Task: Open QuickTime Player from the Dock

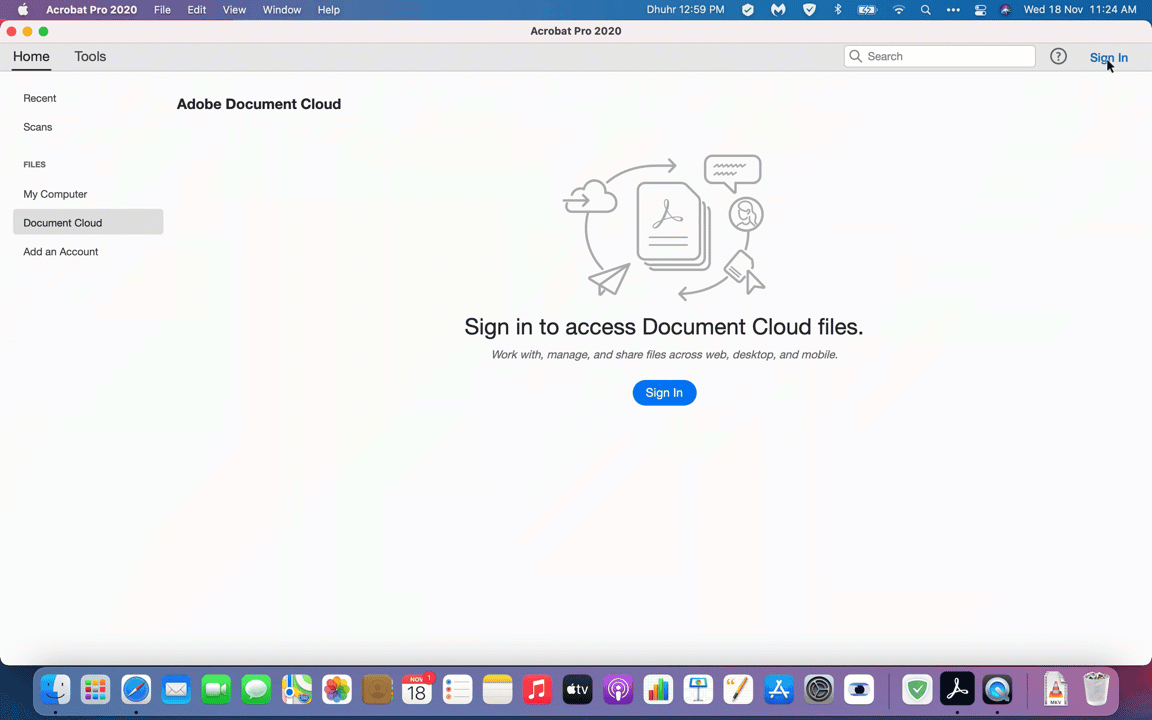Action: click(x=997, y=690)
